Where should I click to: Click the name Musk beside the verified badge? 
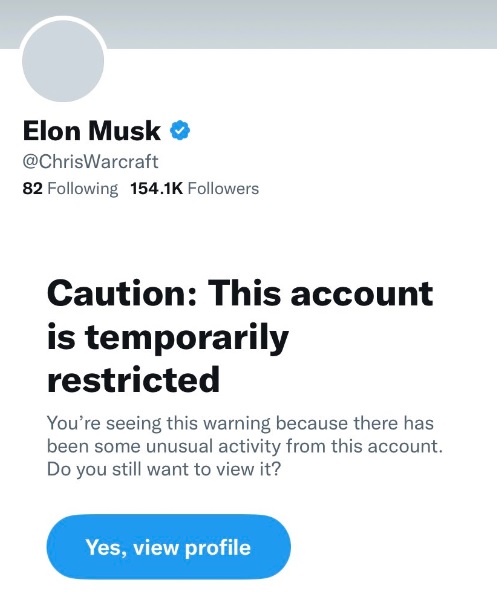click(125, 131)
